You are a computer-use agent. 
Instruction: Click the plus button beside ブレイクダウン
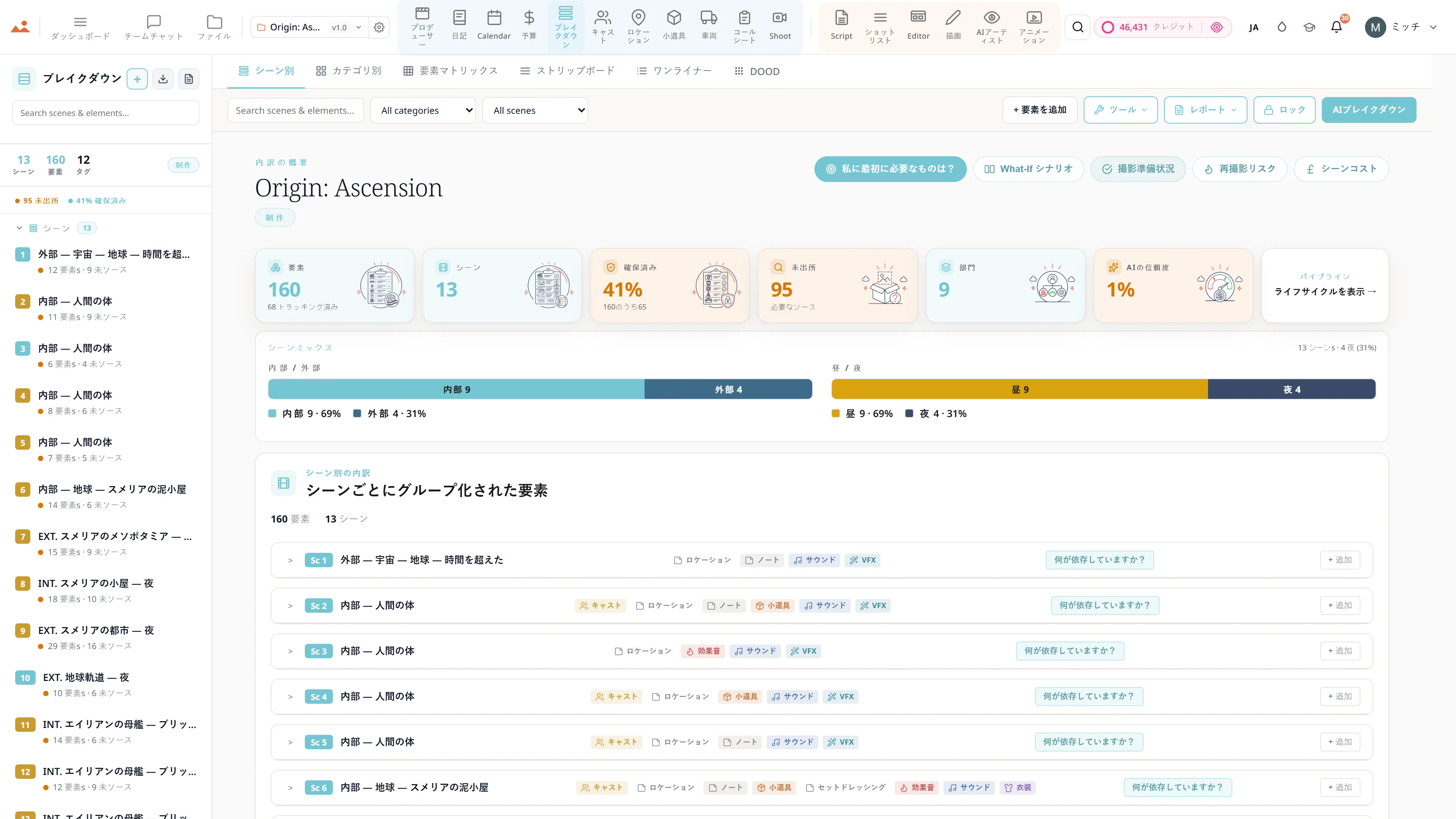pos(137,78)
